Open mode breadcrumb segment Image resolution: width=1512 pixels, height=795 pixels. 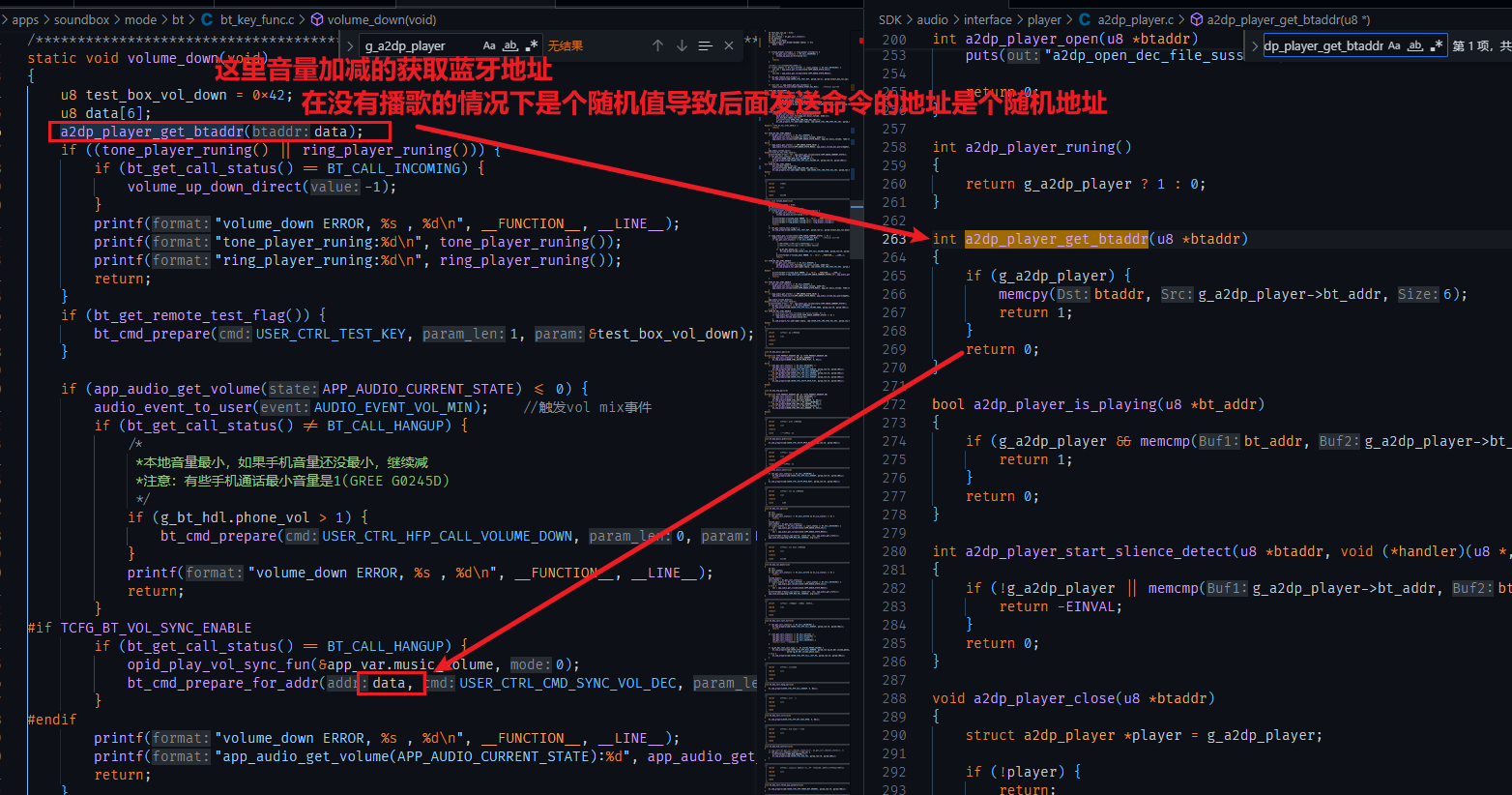coord(140,19)
